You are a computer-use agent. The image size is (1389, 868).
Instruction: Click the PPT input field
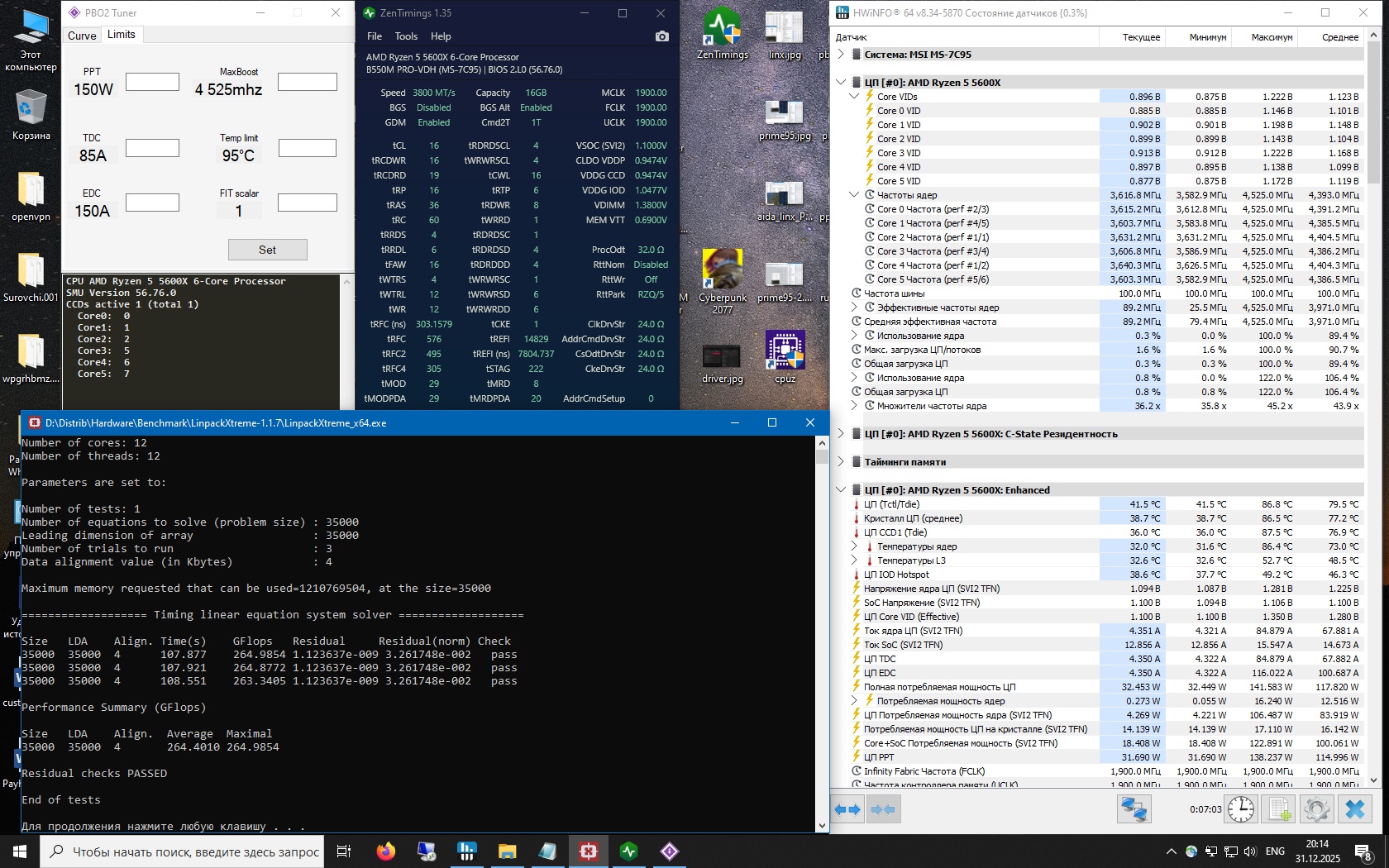152,82
